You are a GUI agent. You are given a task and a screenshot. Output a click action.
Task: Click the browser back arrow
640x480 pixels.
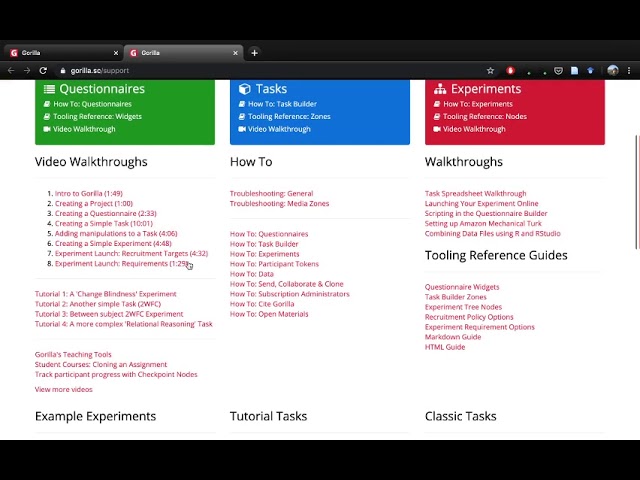point(11,71)
